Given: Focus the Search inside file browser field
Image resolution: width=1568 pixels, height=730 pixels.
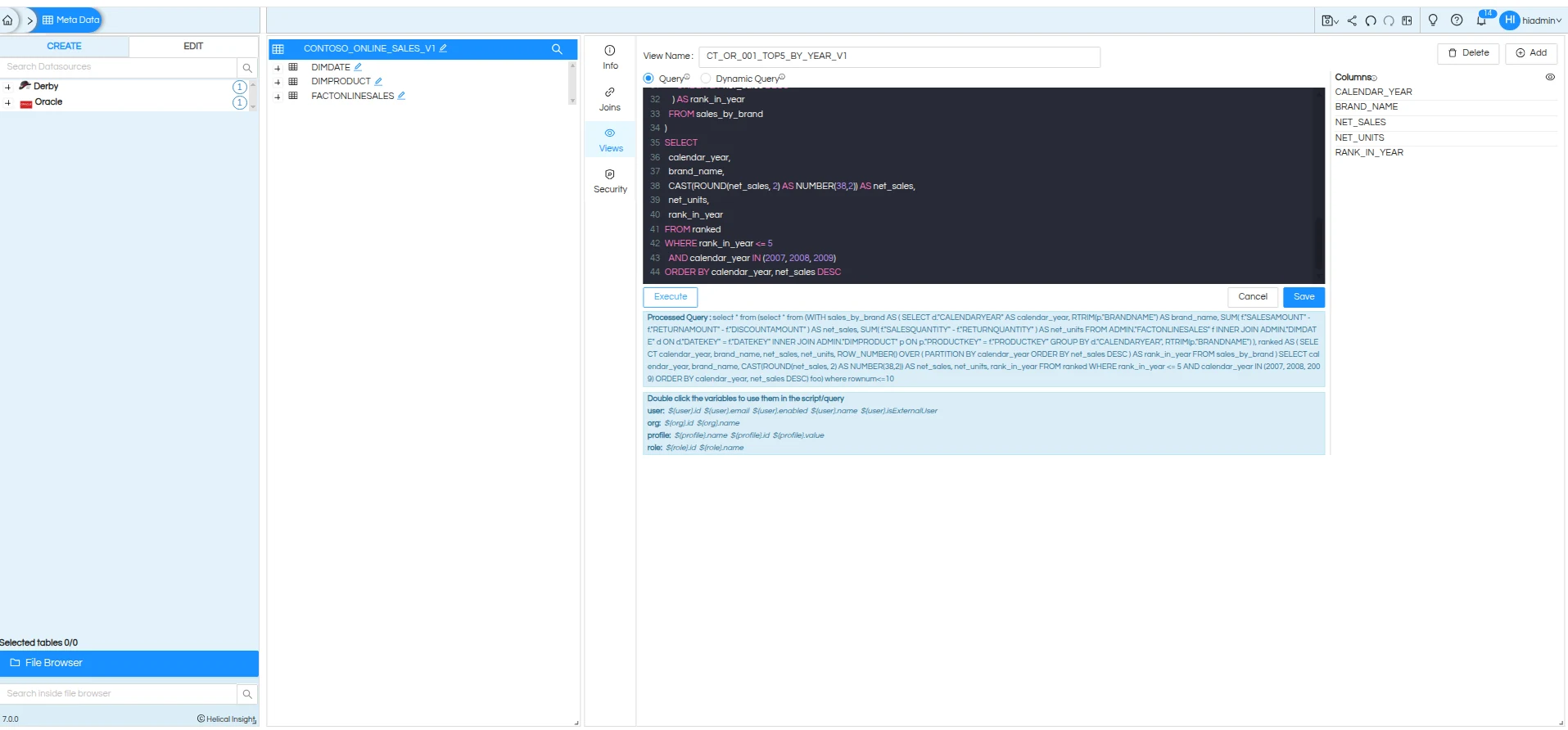Looking at the screenshot, I should point(119,694).
